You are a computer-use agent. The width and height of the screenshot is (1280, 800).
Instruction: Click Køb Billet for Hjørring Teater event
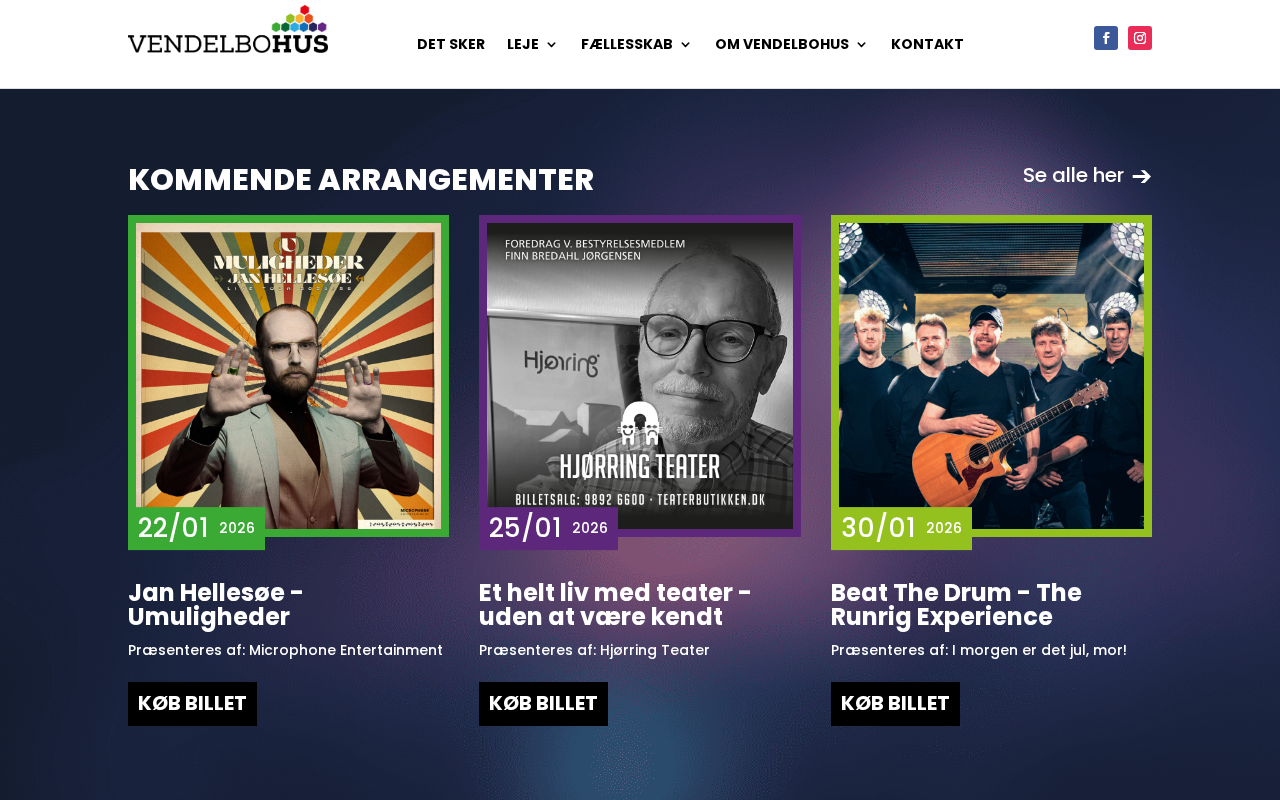point(543,704)
